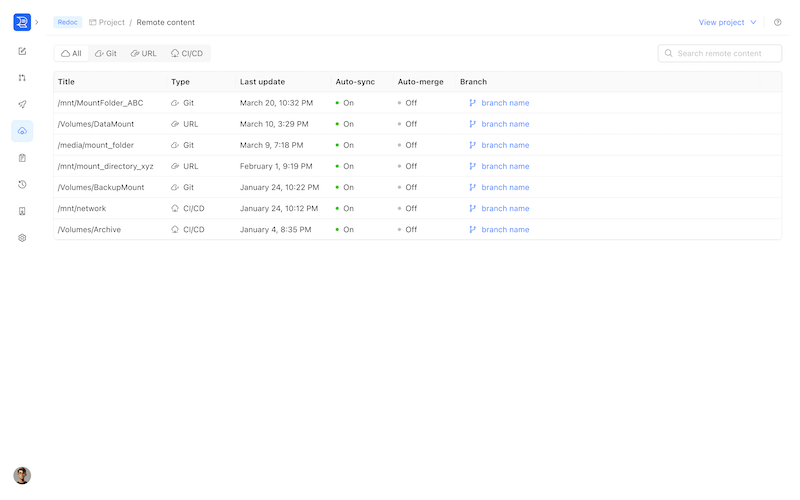Click the CI/CD type icon for /mnt/network
The width and height of the screenshot is (800, 500).
[175, 209]
